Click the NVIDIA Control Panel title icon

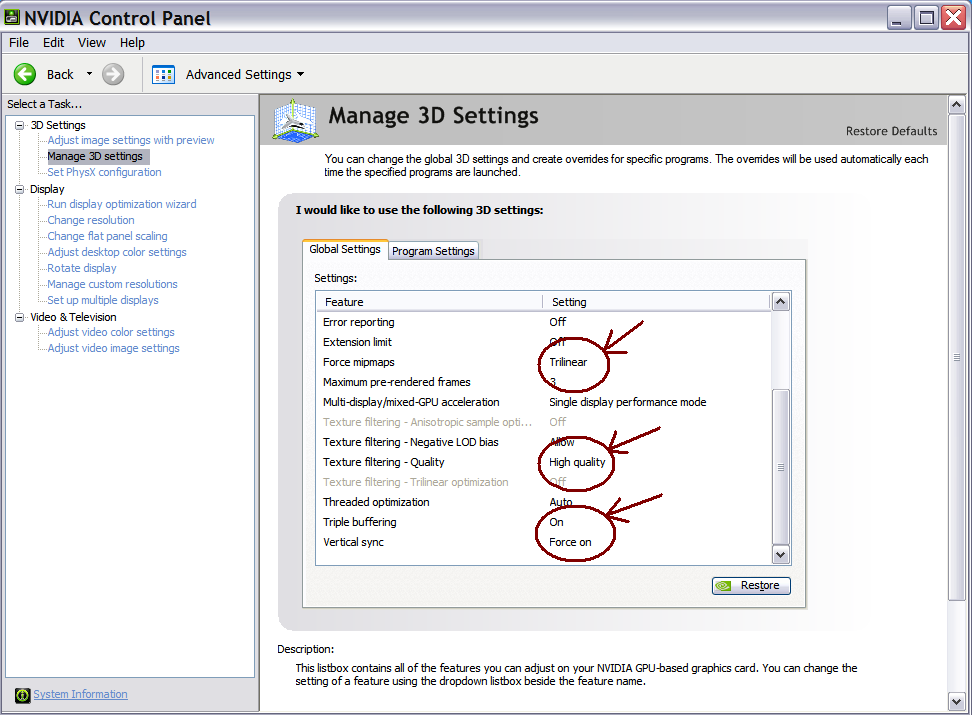pyautogui.click(x=12, y=17)
